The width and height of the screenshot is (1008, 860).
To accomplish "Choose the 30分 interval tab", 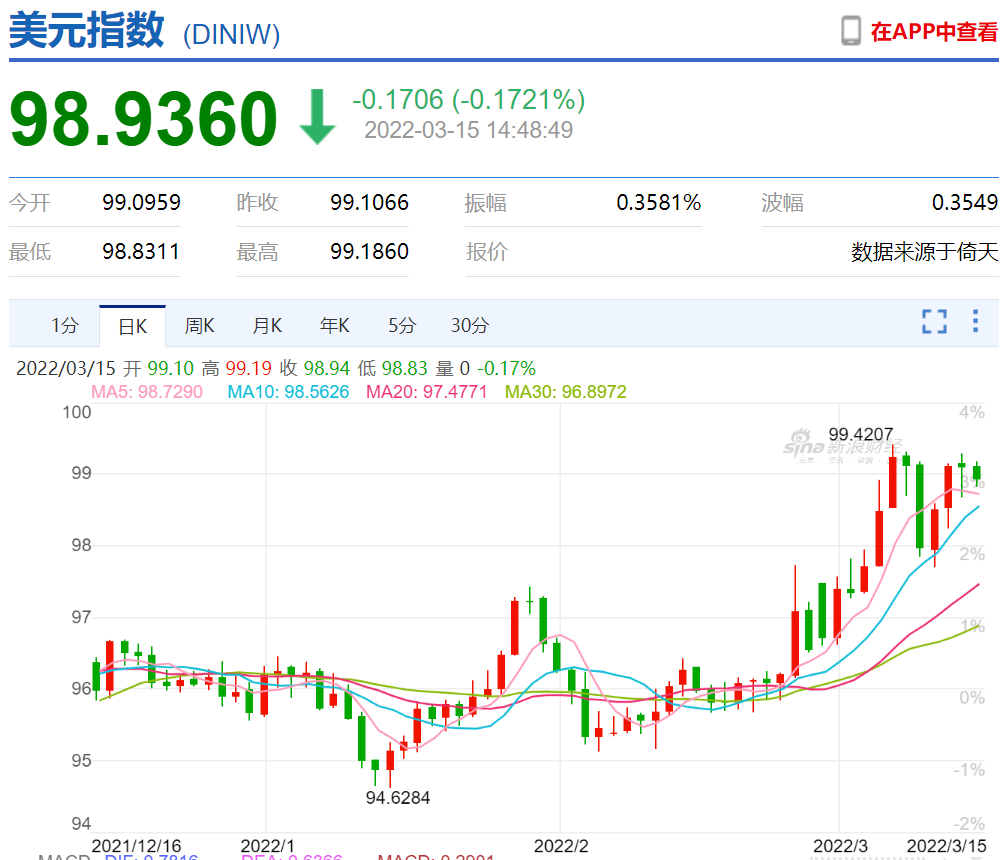I will pos(470,325).
